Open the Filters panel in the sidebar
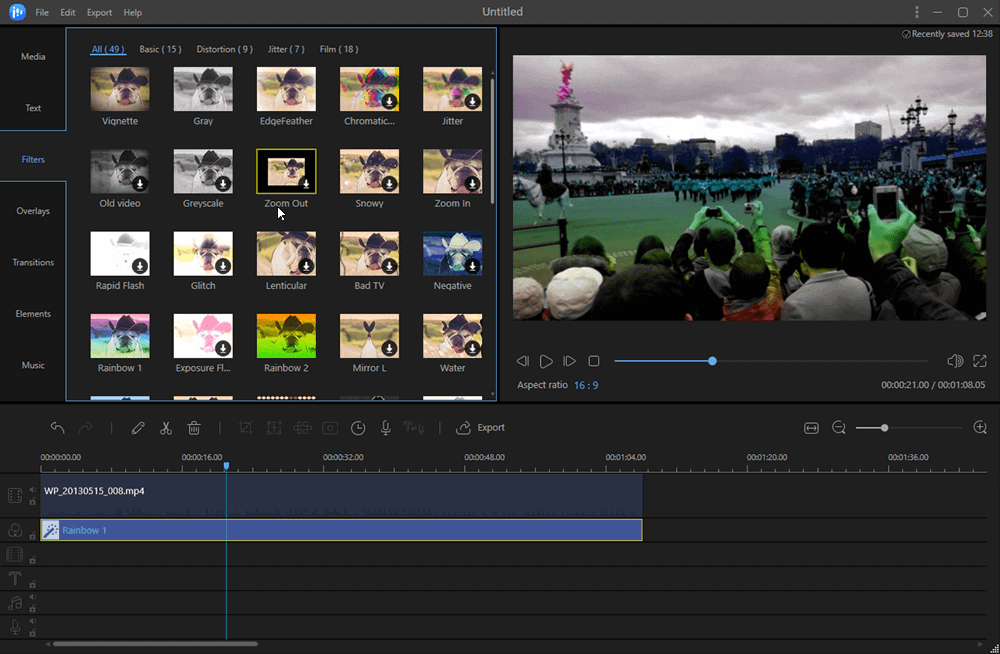 coord(33,159)
